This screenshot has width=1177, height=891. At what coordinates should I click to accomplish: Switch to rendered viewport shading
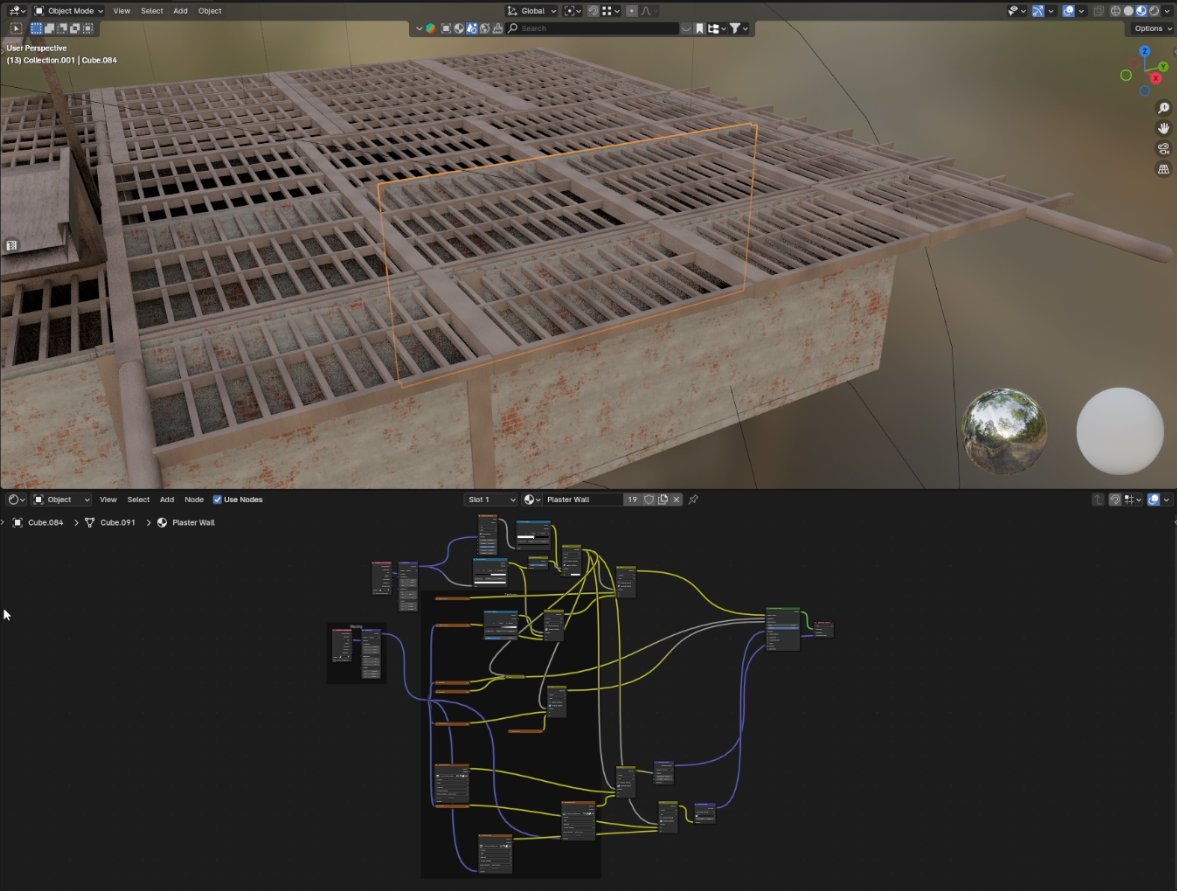click(x=1153, y=11)
